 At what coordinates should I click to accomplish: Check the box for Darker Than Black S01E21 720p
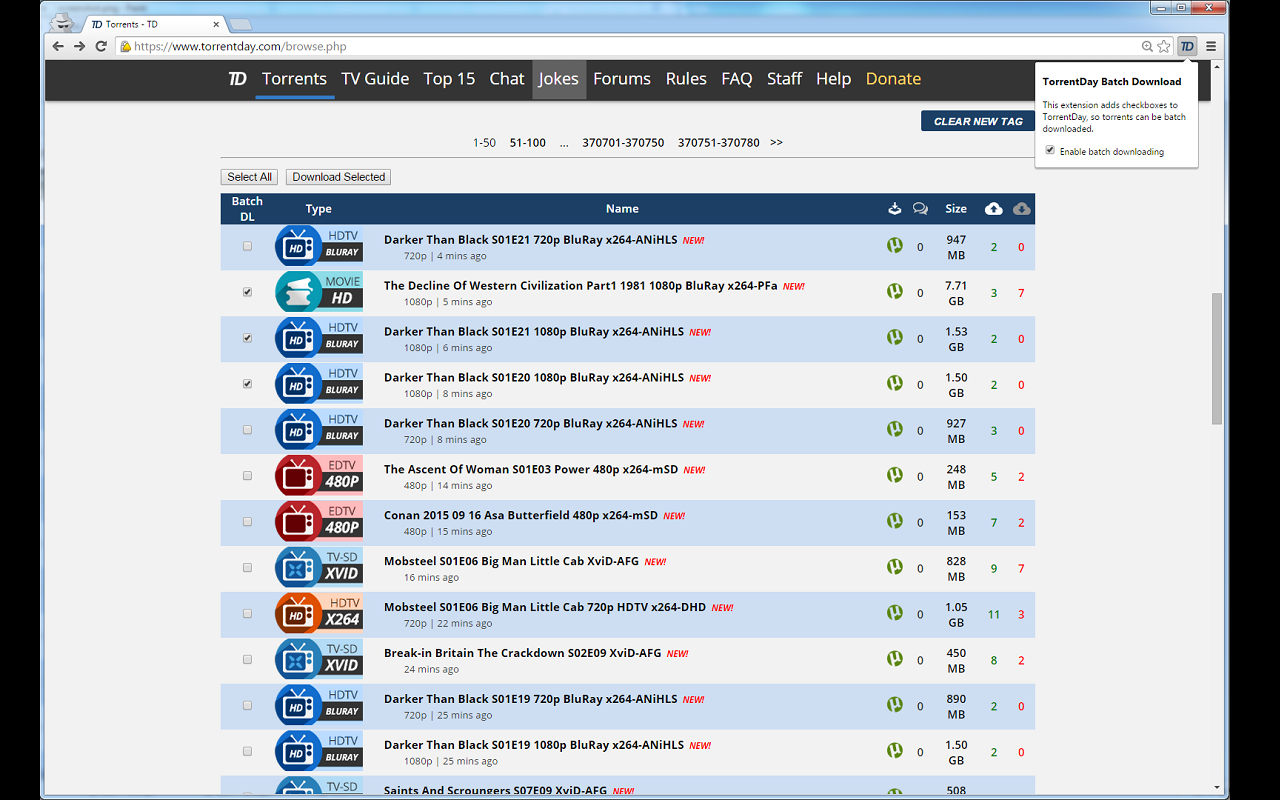(247, 246)
